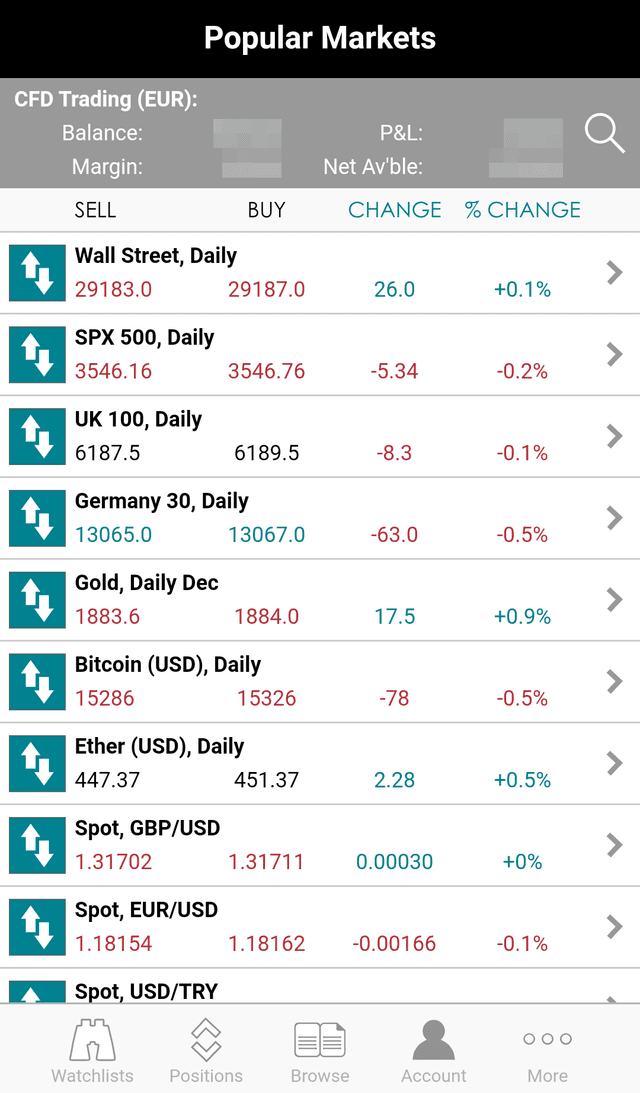Expand details for SPX 500 via its chevron
This screenshot has height=1093, width=640.
[x=614, y=354]
